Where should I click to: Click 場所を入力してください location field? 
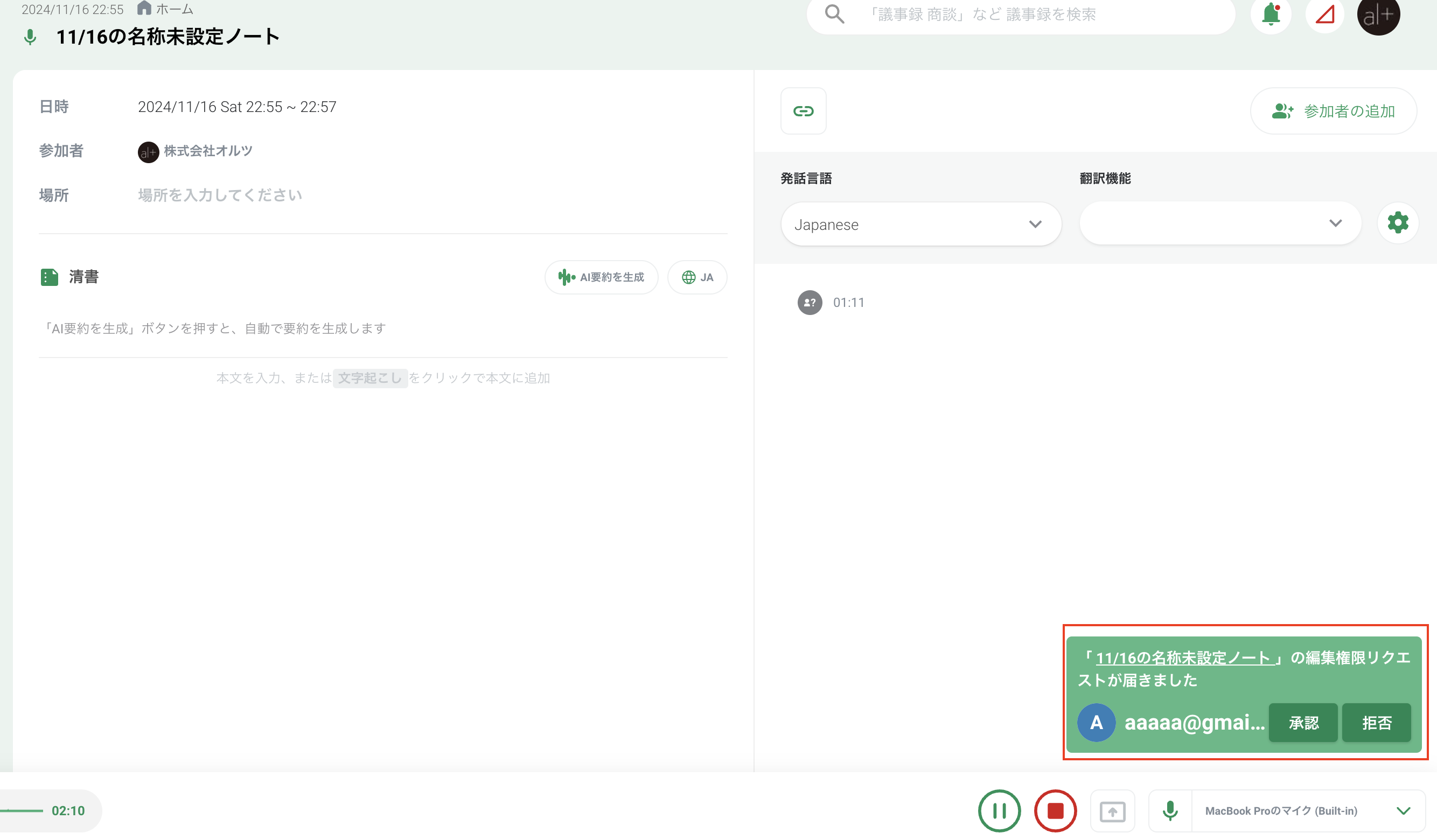pos(220,195)
